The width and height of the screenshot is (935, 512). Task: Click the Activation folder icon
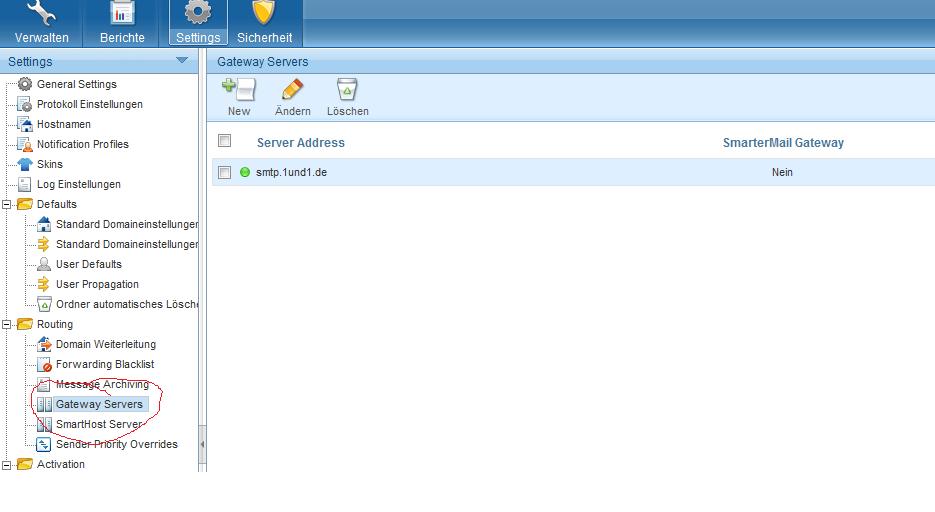(24, 464)
